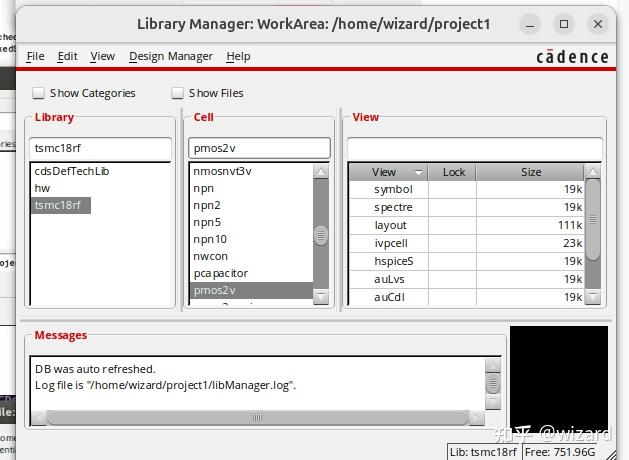Screen dimensions: 629x460
Task: Open the Help menu
Action: point(238,56)
